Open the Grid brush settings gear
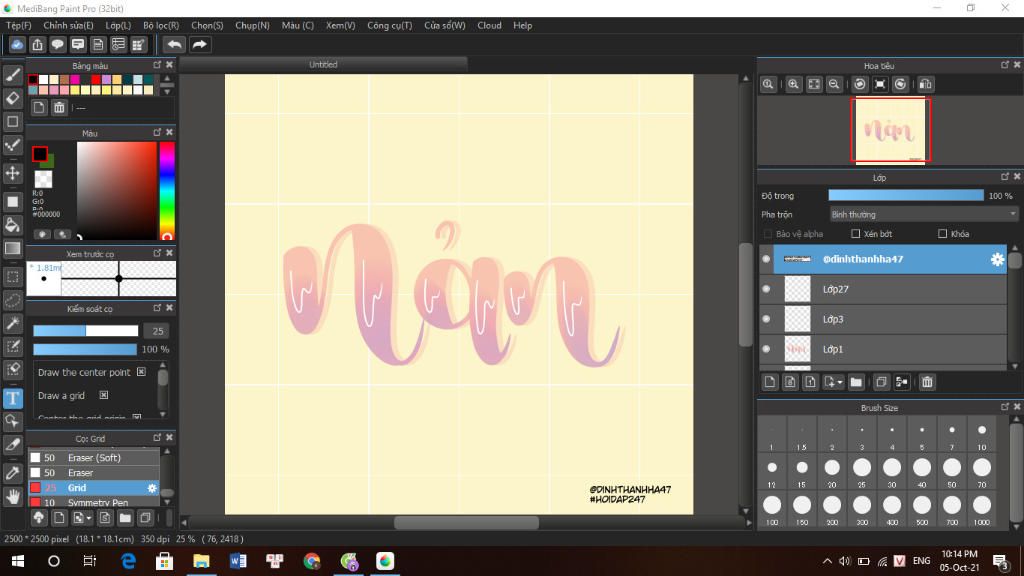This screenshot has width=1024, height=576. point(152,488)
